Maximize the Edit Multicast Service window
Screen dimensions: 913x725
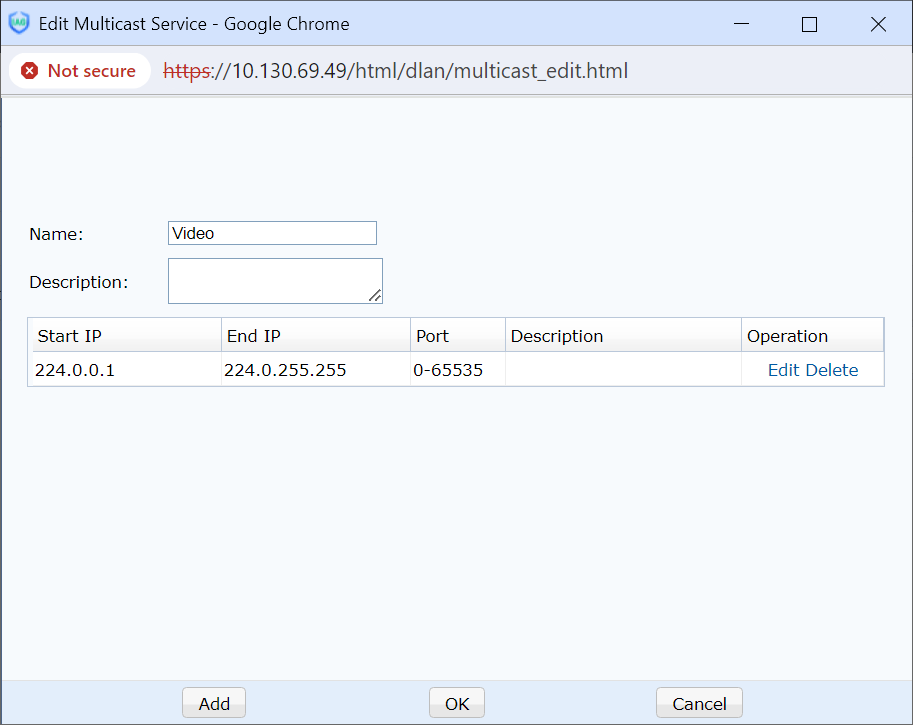coord(809,25)
